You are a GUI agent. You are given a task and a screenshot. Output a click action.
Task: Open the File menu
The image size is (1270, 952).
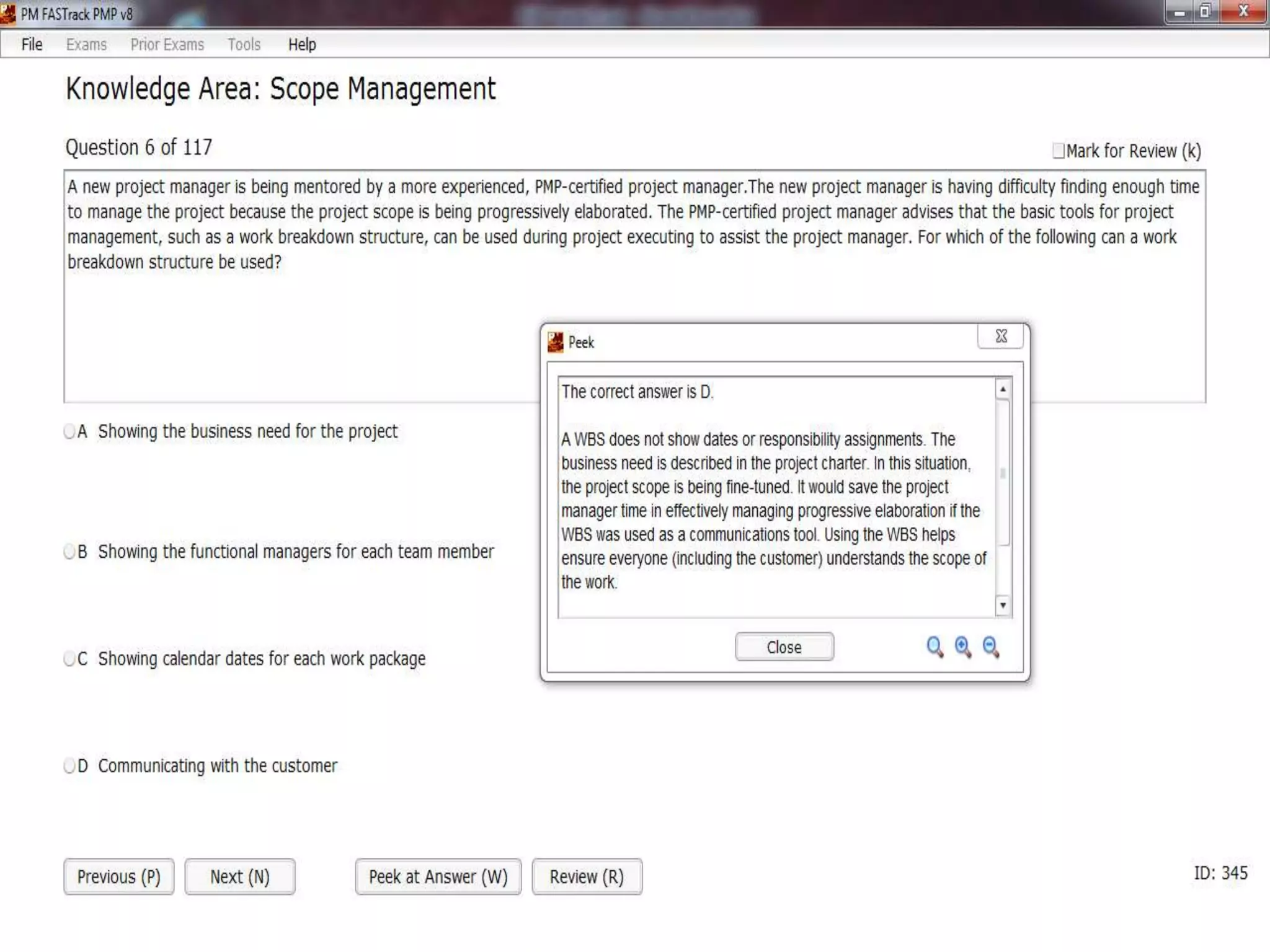coord(32,45)
